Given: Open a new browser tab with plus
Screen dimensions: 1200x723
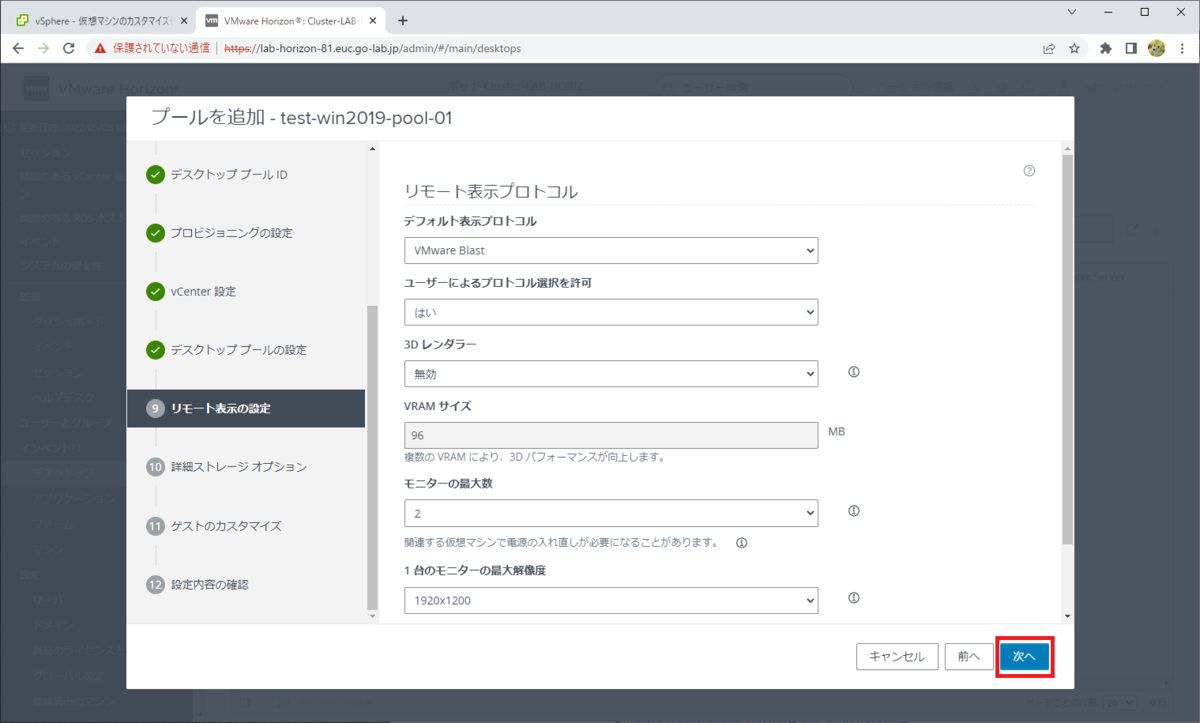Looking at the screenshot, I should (403, 20).
